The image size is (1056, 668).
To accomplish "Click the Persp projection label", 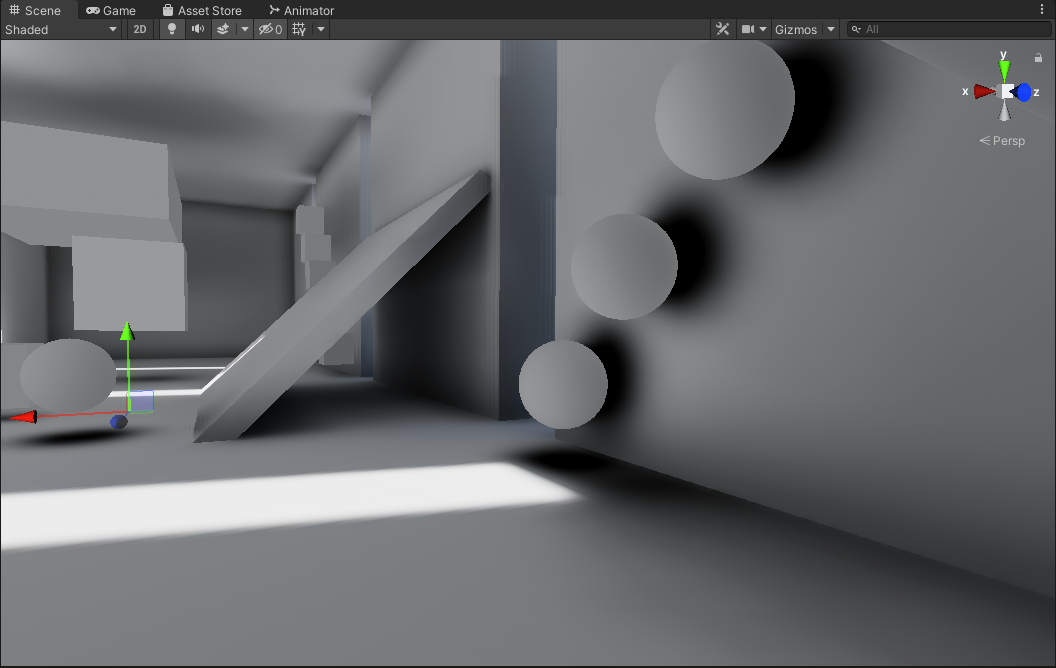I will (1002, 141).
